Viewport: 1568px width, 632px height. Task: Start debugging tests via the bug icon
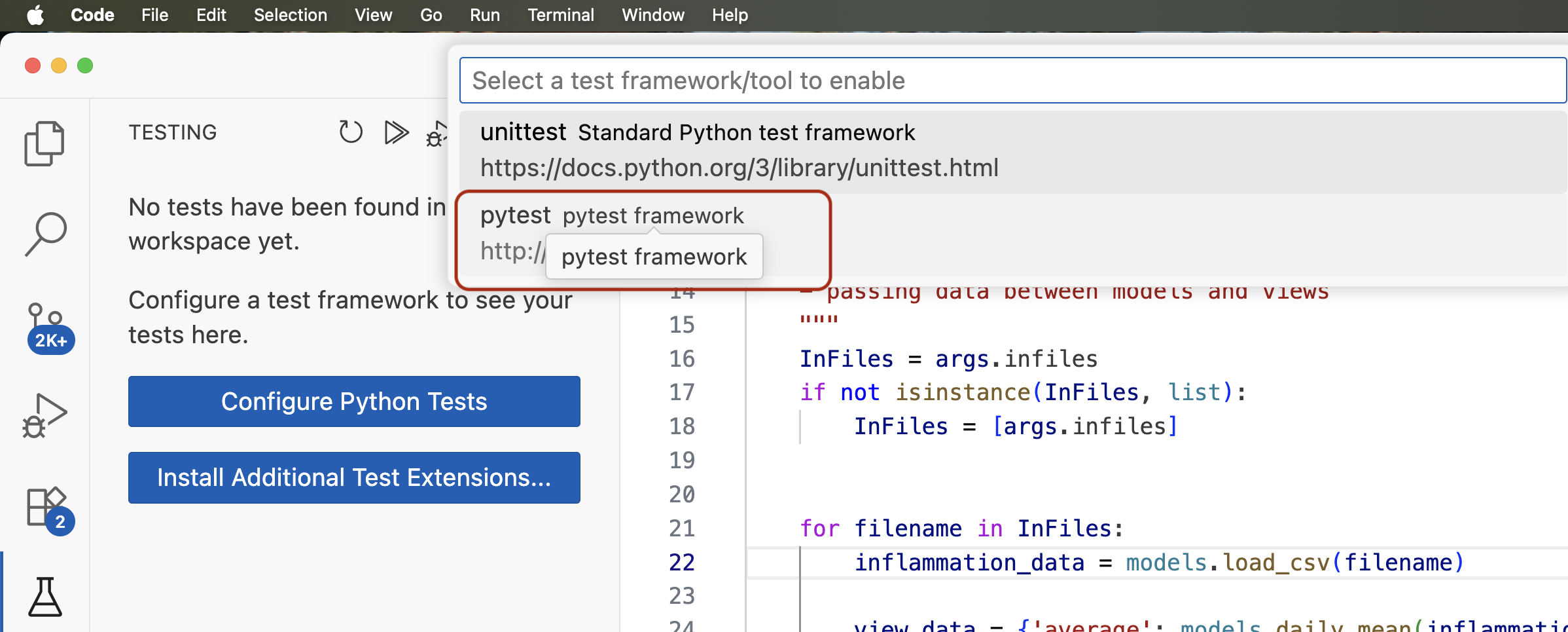[435, 134]
